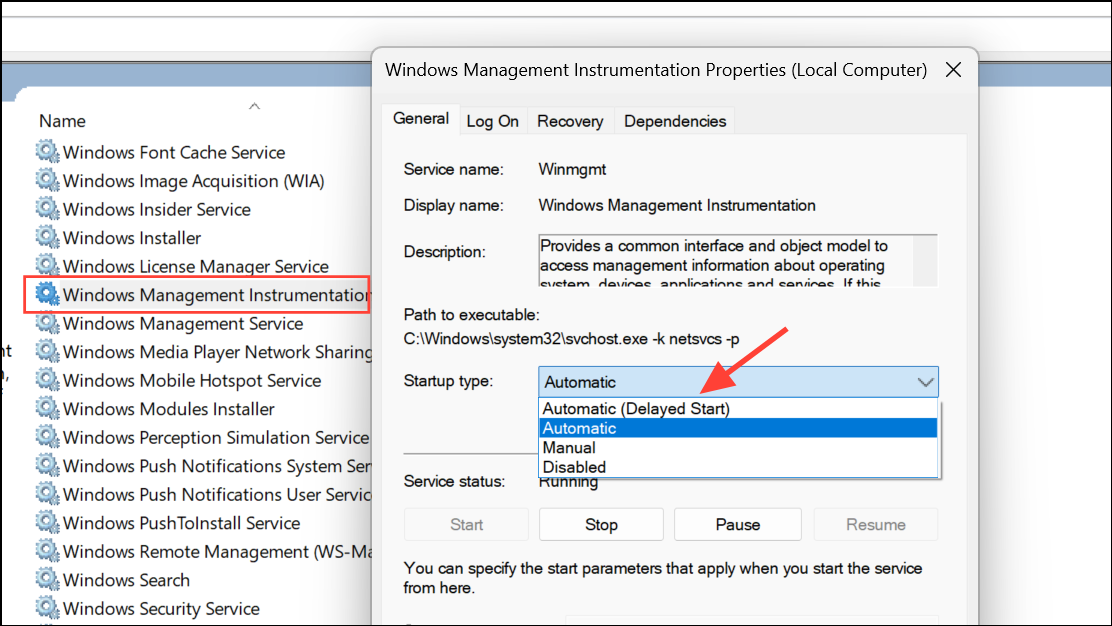This screenshot has height=626, width=1112.
Task: Sort services by Name column header
Action: point(62,121)
